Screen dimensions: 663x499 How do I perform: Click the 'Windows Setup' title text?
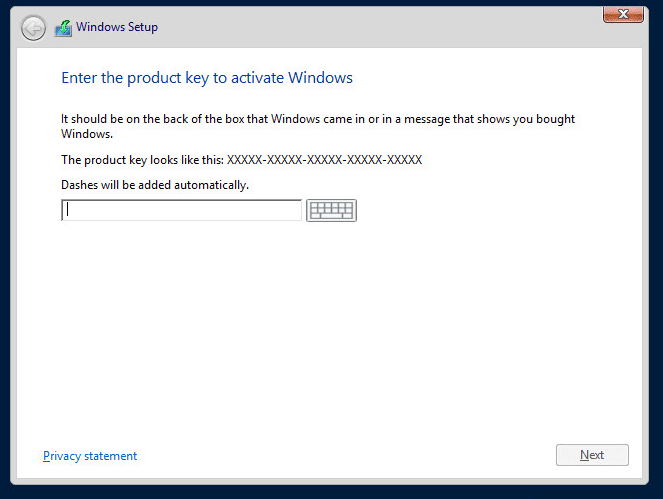tap(117, 27)
